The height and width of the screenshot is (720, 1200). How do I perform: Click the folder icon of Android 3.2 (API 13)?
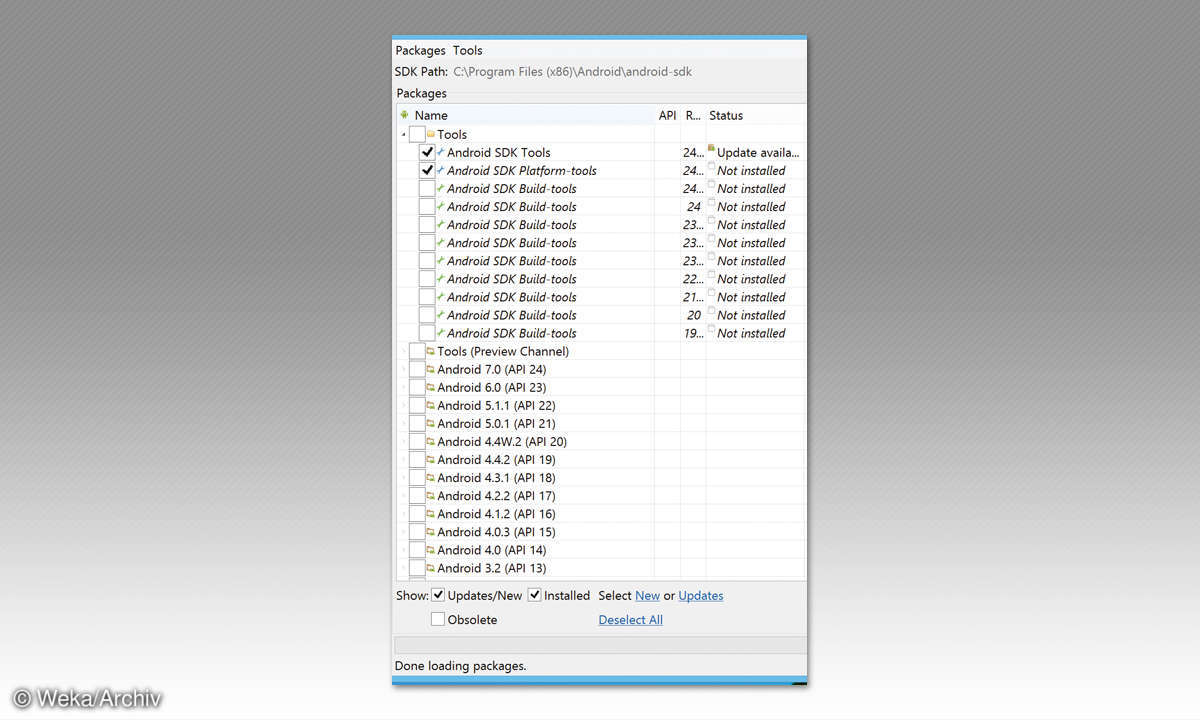tap(431, 568)
